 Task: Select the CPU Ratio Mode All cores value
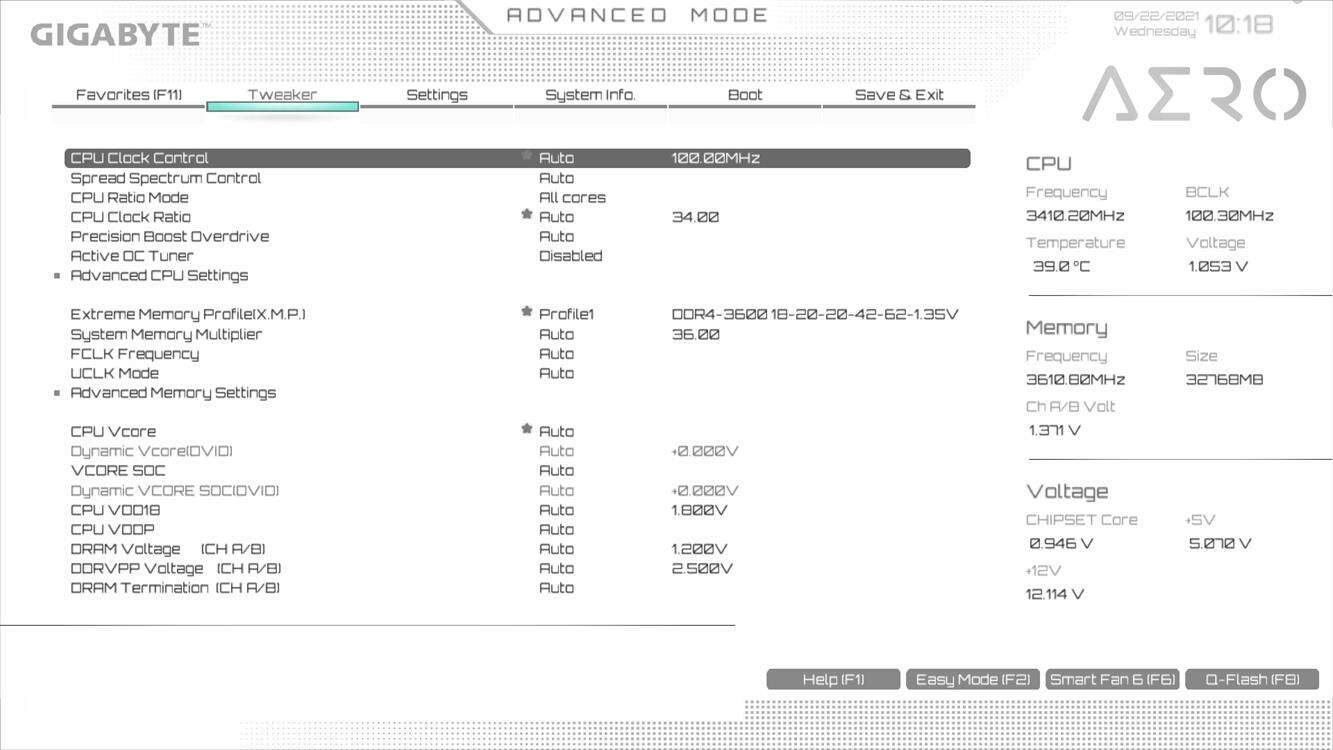[572, 198]
